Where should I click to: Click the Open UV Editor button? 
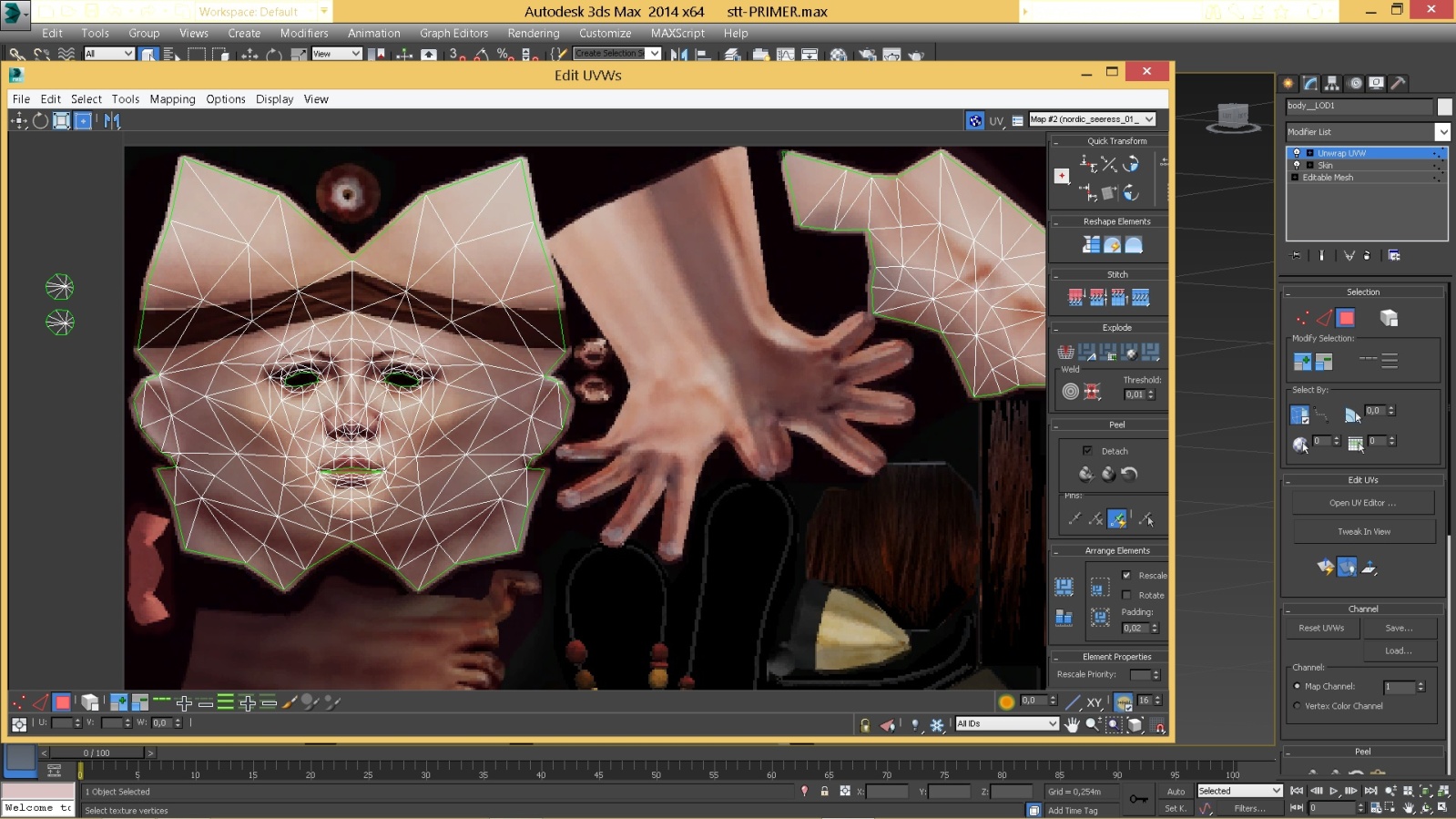click(1362, 503)
